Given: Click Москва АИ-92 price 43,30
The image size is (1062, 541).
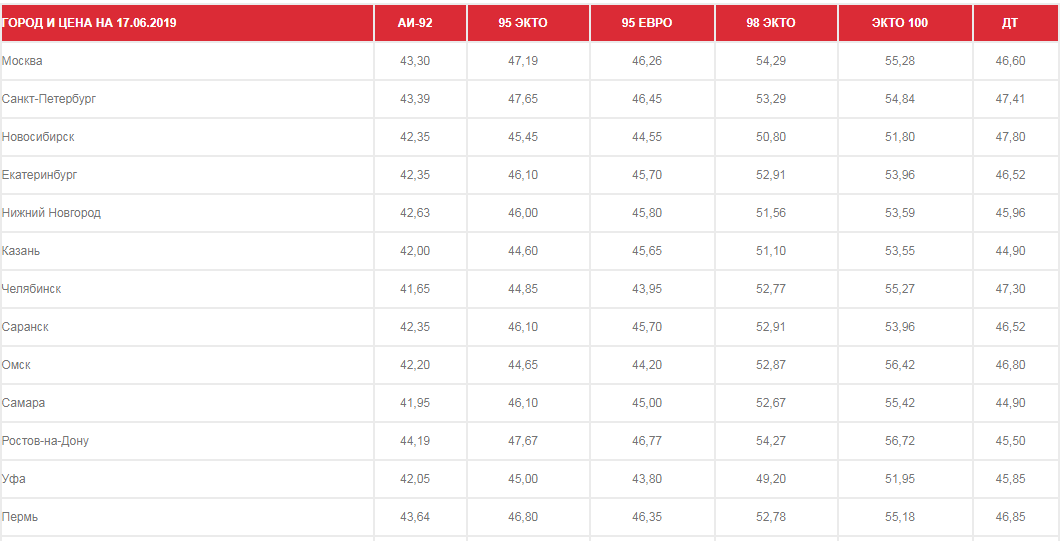Looking at the screenshot, I should (x=415, y=61).
